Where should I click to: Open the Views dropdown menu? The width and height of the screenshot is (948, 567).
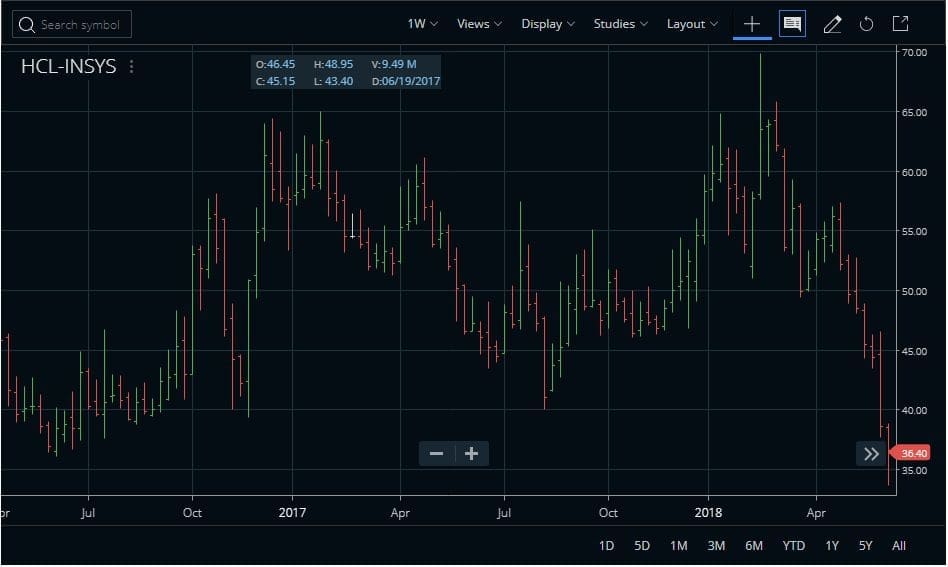(x=479, y=24)
